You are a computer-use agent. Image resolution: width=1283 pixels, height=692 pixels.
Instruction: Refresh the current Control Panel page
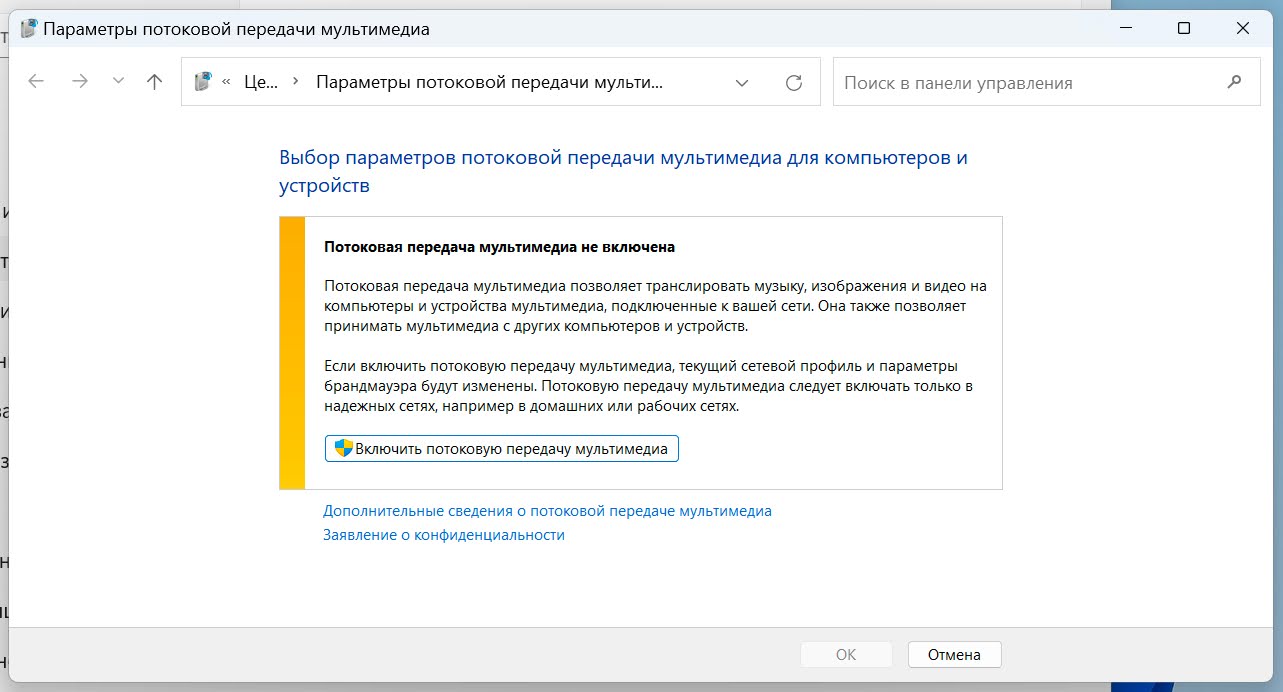[795, 82]
